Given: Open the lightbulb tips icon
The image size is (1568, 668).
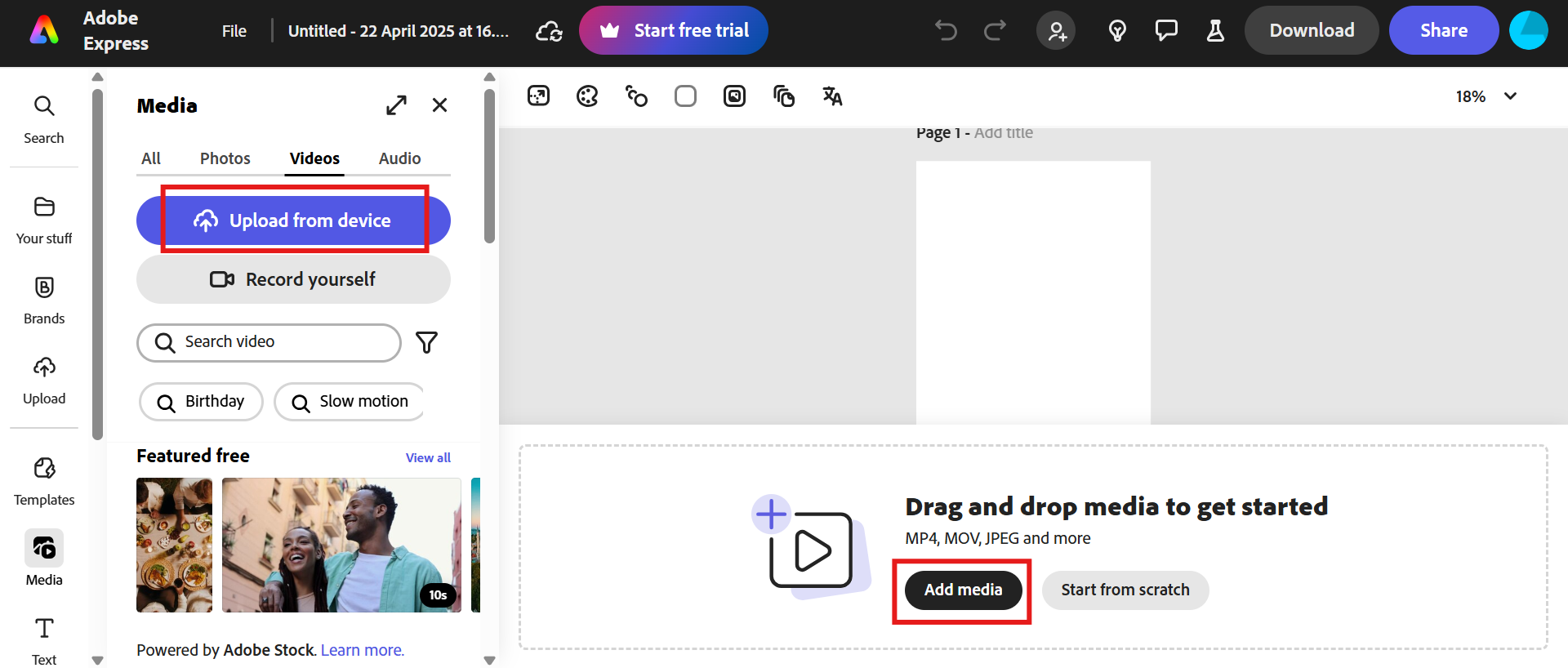Looking at the screenshot, I should pyautogui.click(x=1117, y=31).
